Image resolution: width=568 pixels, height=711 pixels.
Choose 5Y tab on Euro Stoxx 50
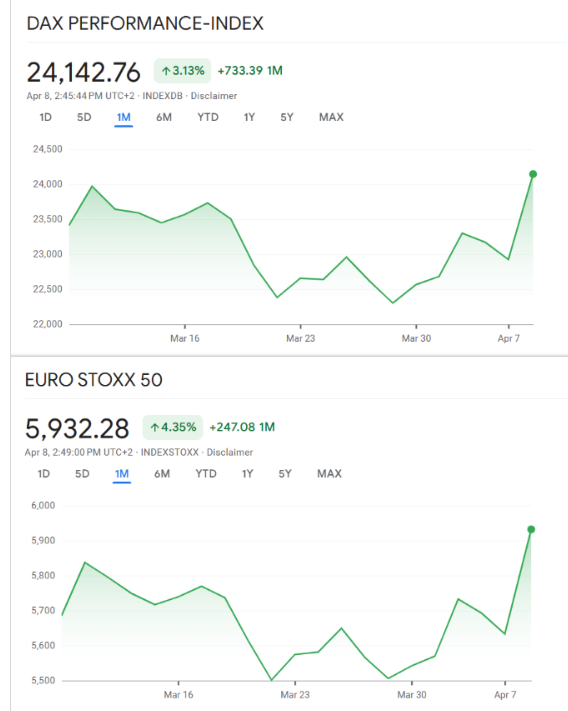(x=285, y=474)
